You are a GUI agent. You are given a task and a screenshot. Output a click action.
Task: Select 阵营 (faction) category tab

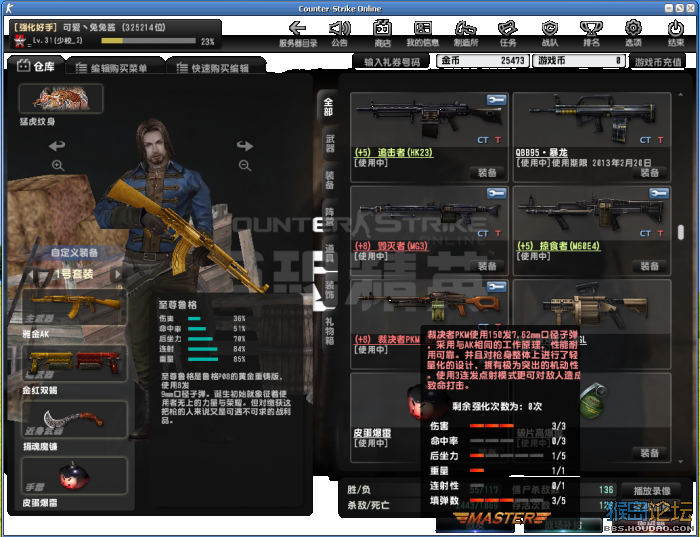[x=329, y=217]
